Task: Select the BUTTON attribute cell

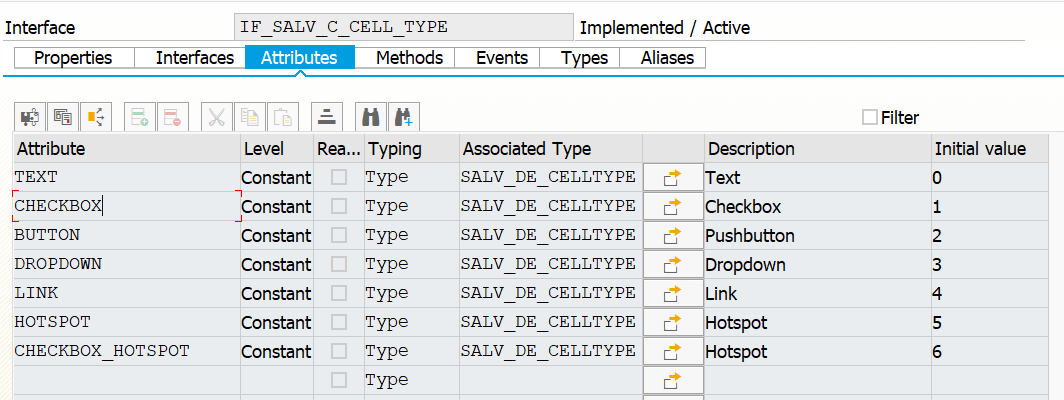Action: (127, 236)
